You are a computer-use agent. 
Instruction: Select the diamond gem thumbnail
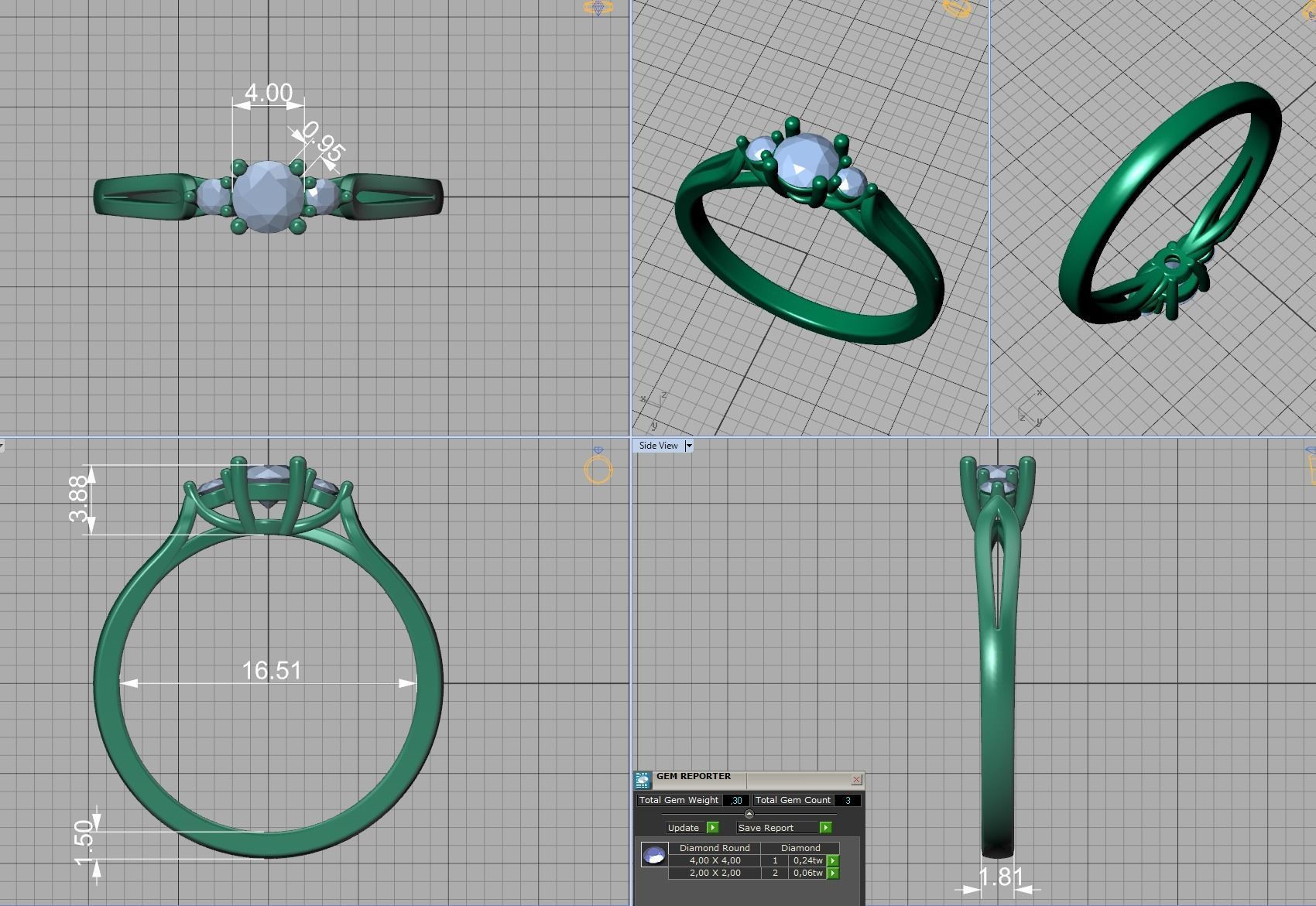click(655, 856)
